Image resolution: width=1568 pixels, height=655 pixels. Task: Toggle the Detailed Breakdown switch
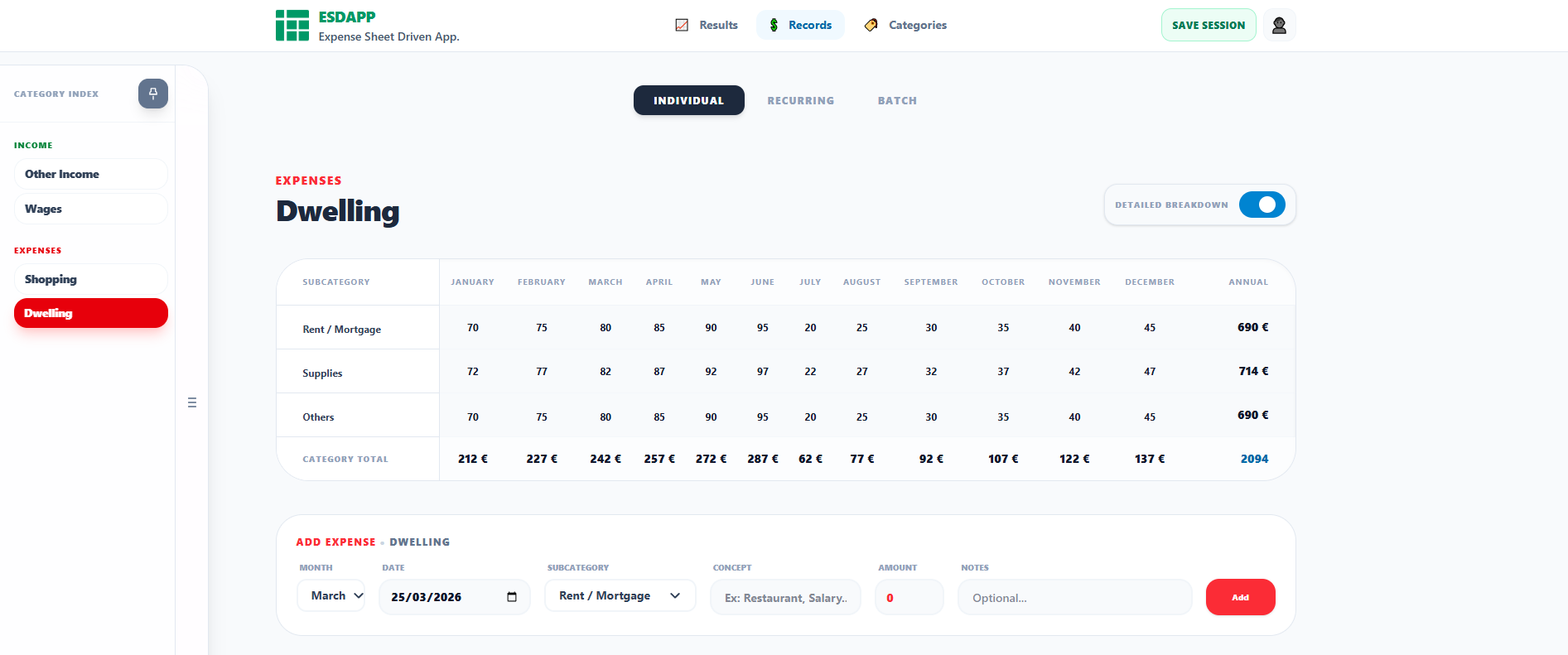click(x=1262, y=205)
